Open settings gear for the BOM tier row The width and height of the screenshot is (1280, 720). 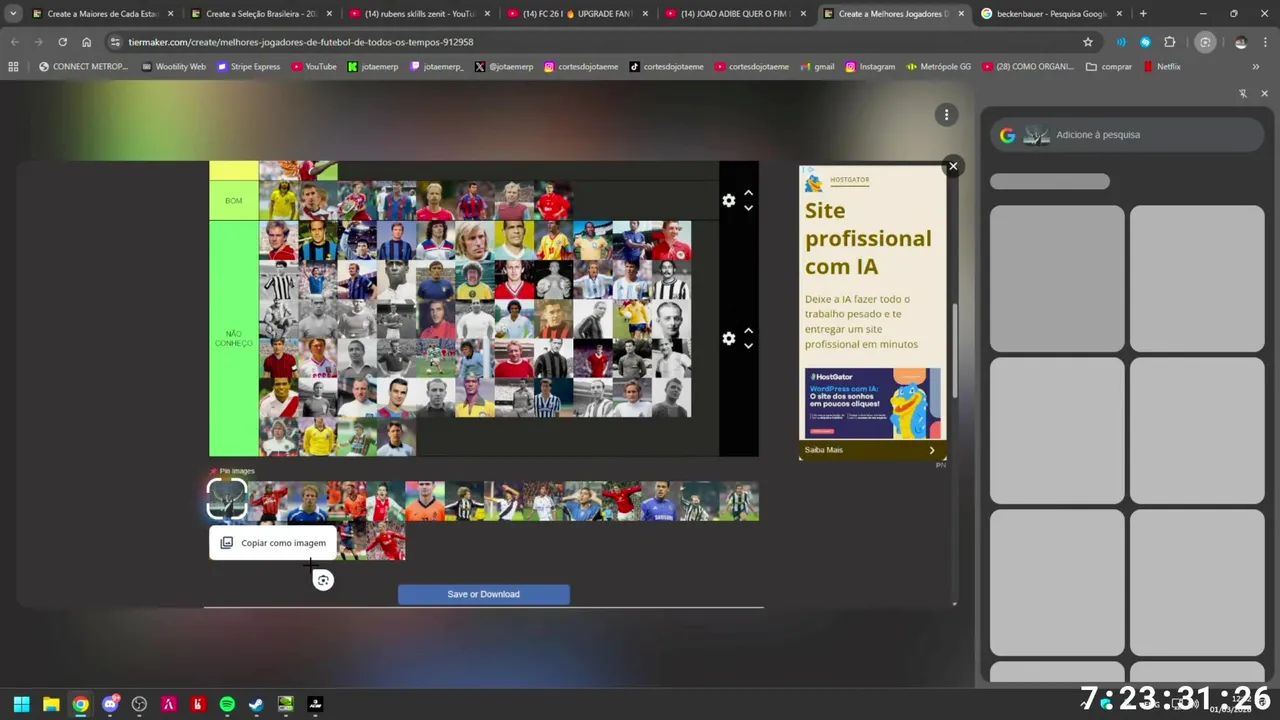[729, 201]
